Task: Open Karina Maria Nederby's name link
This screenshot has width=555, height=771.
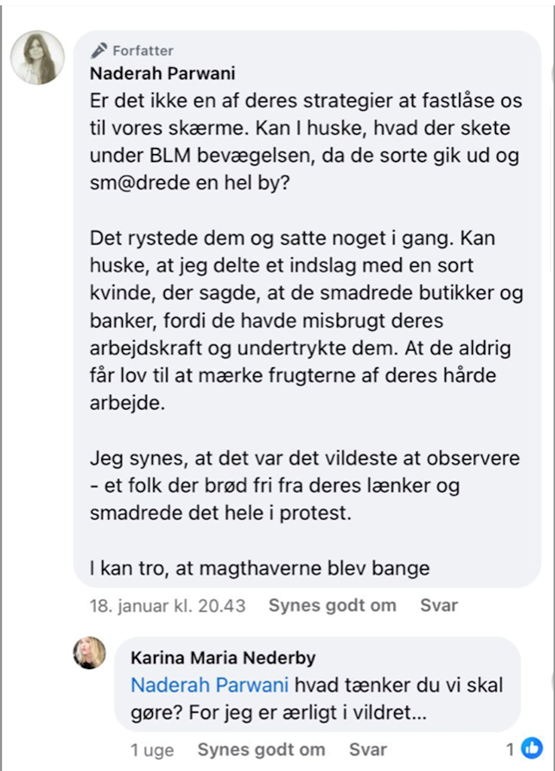Action: (x=223, y=657)
